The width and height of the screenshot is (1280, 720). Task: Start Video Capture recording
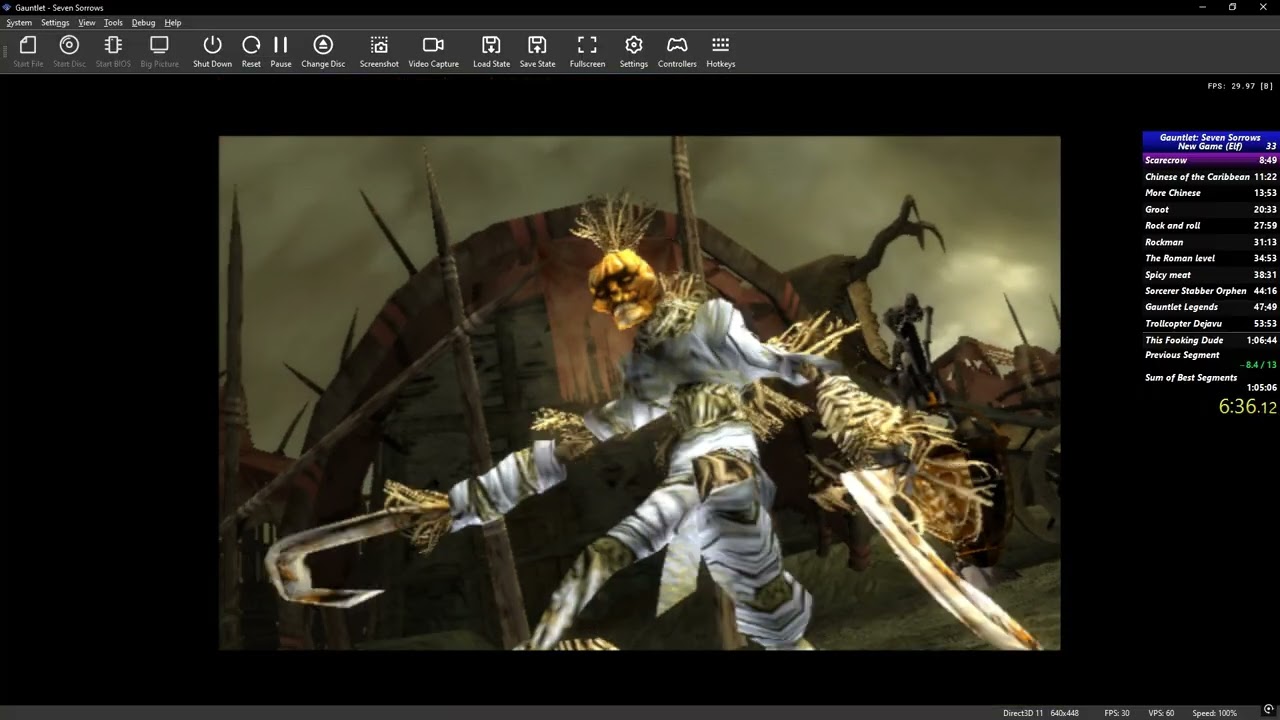pyautogui.click(x=433, y=51)
